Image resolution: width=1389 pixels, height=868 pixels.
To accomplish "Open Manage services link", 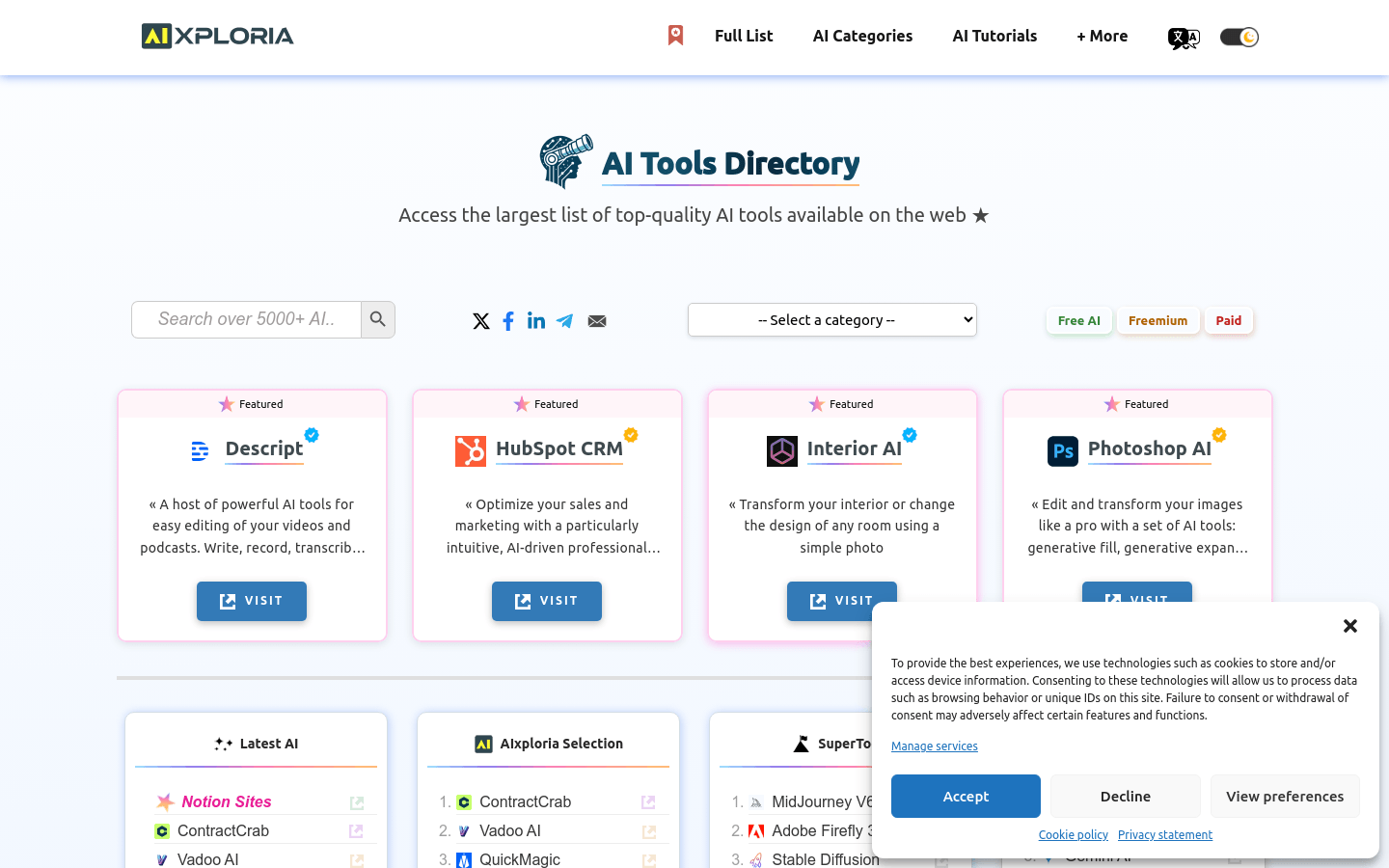I will pyautogui.click(x=935, y=746).
